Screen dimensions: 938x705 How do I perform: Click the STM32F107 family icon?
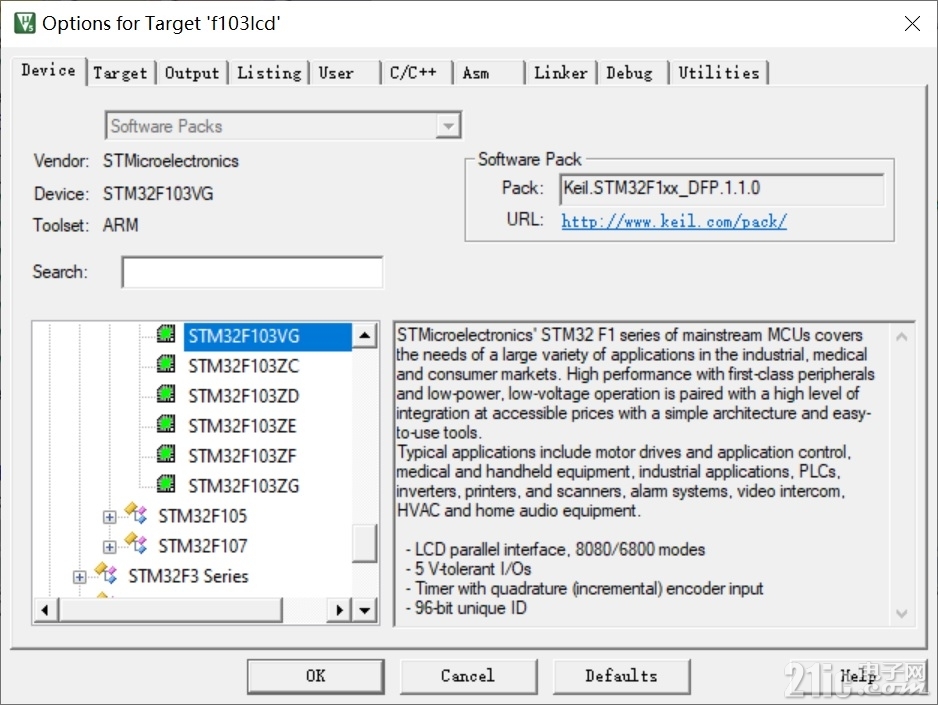point(136,544)
